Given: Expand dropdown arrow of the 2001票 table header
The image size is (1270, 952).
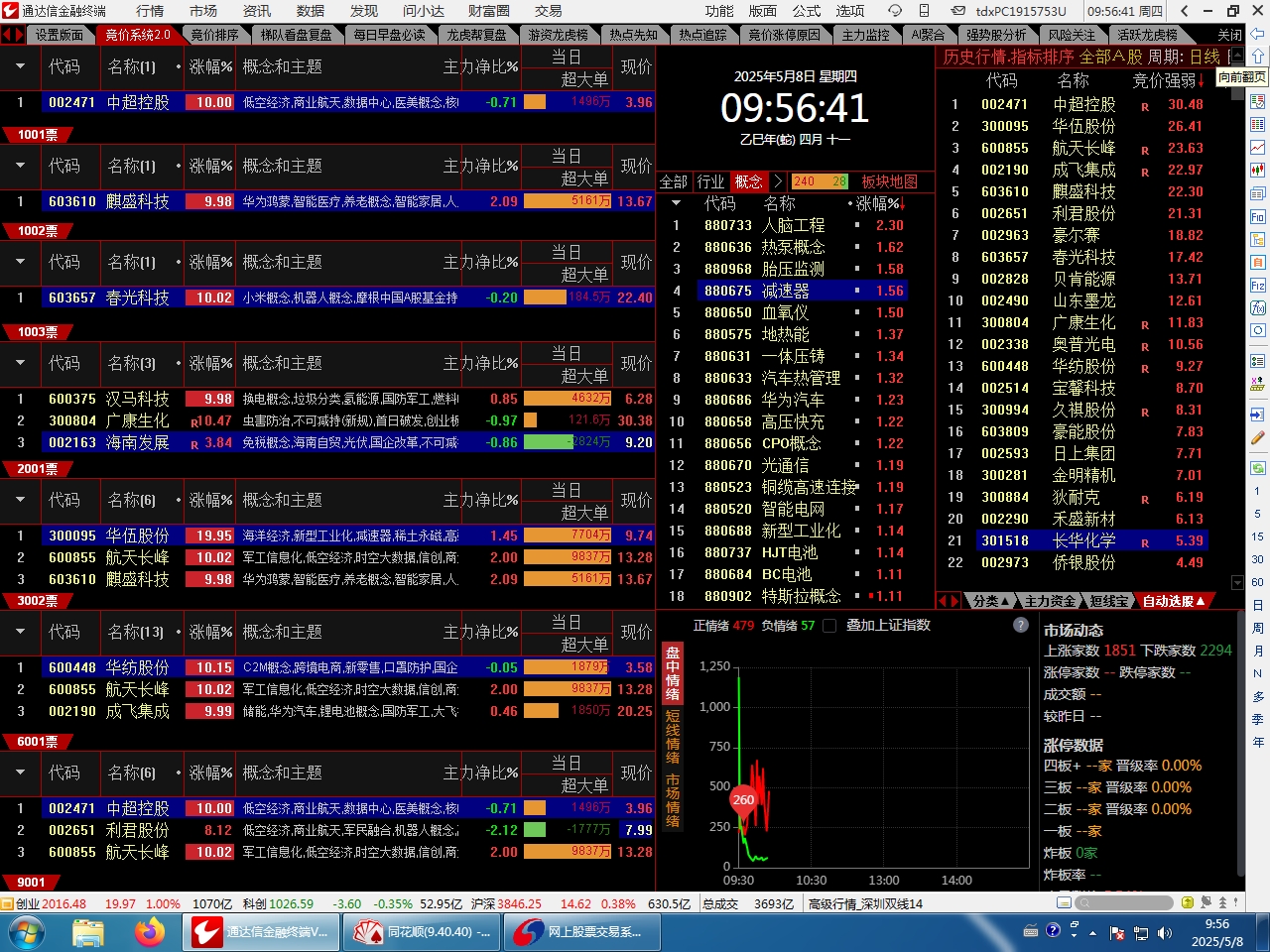Looking at the screenshot, I should coord(20,364).
